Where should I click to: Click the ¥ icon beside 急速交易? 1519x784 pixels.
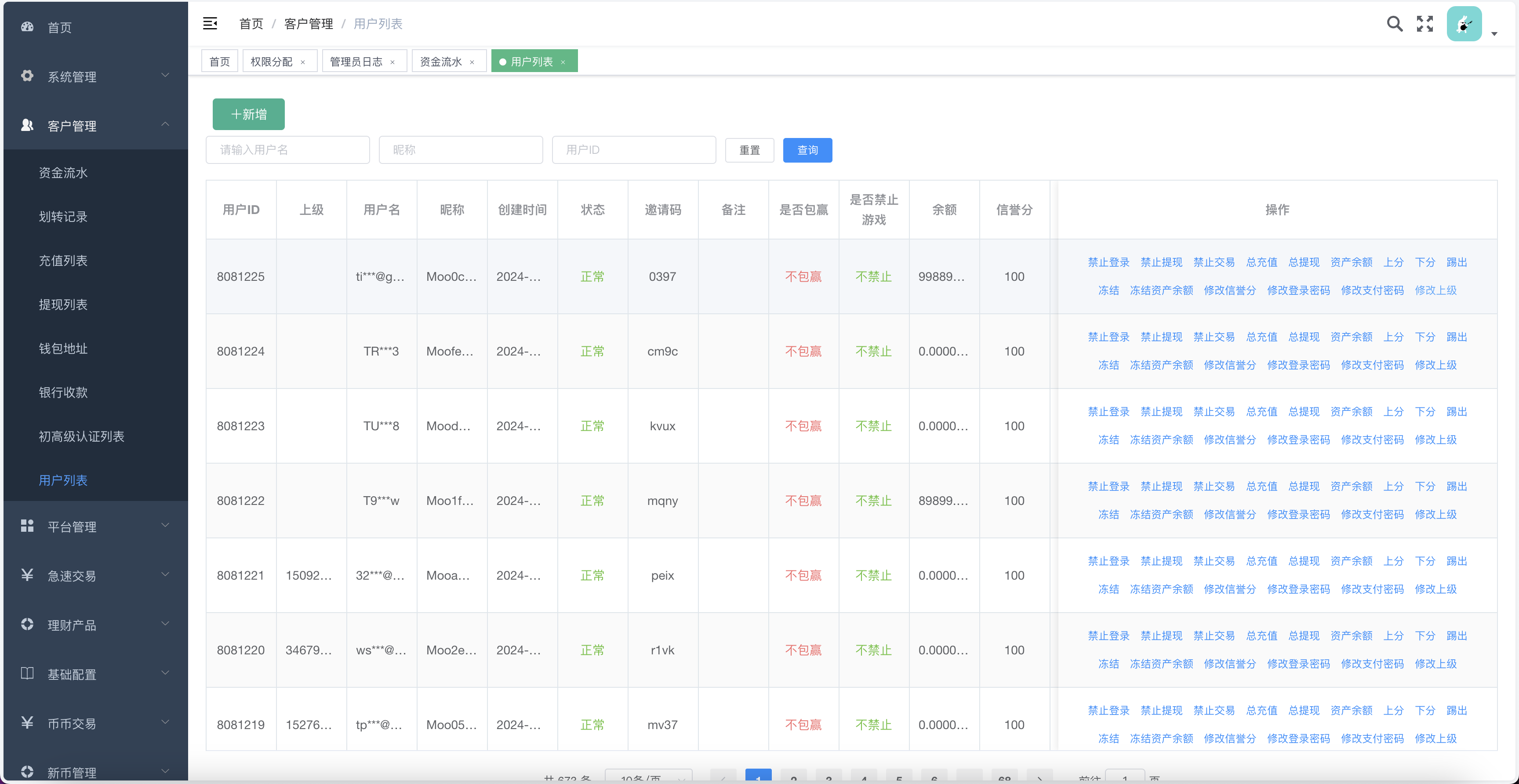coord(27,575)
